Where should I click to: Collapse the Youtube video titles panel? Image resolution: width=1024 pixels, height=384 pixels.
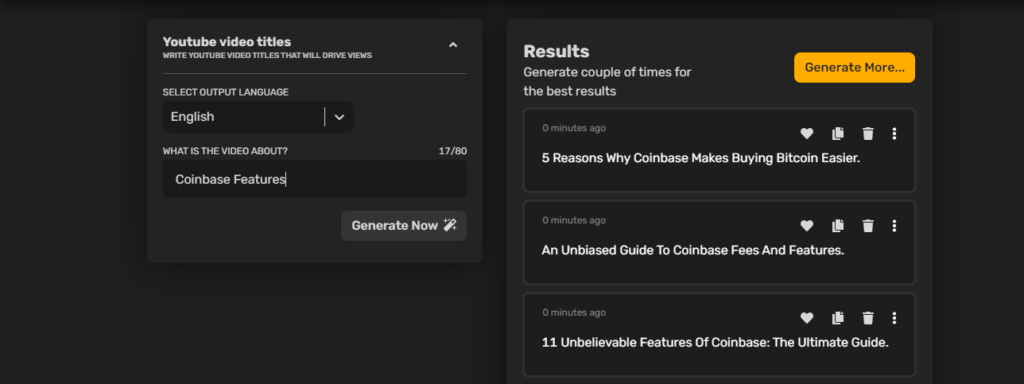[x=453, y=45]
